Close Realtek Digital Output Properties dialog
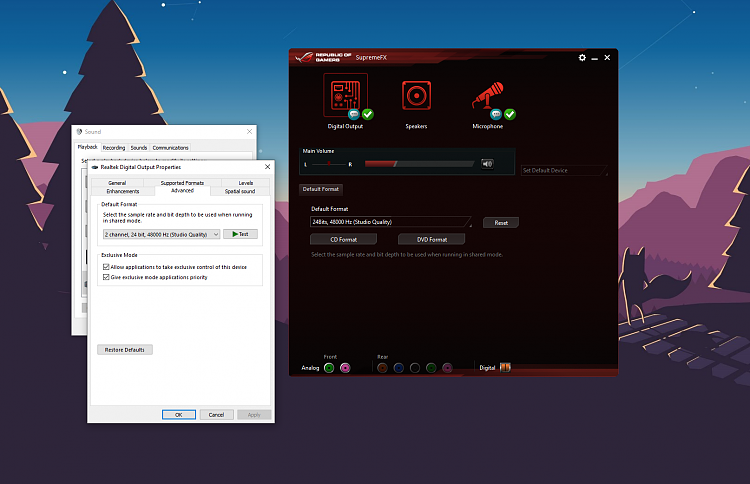 pos(267,167)
